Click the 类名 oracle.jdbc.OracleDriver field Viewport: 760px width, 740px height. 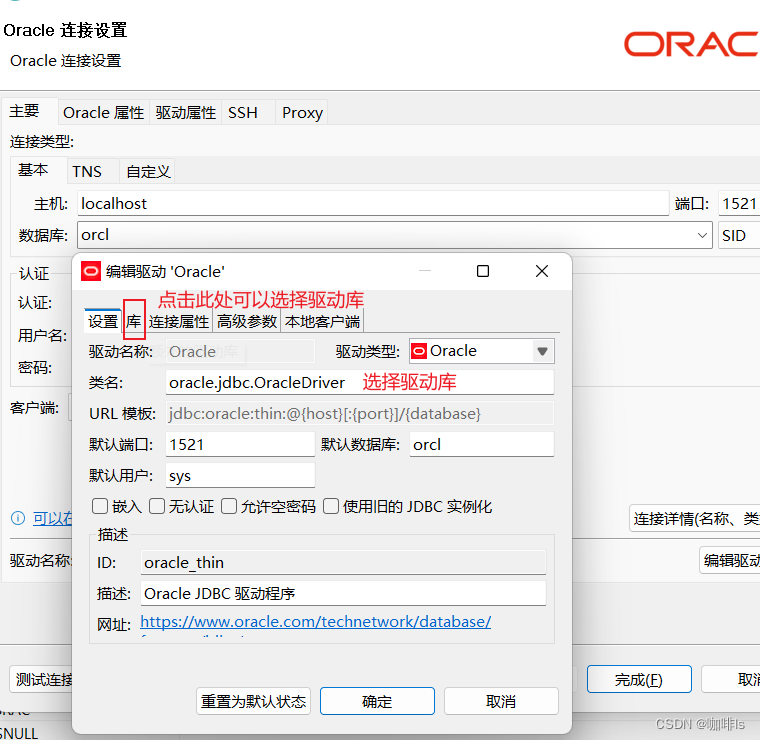[x=360, y=382]
